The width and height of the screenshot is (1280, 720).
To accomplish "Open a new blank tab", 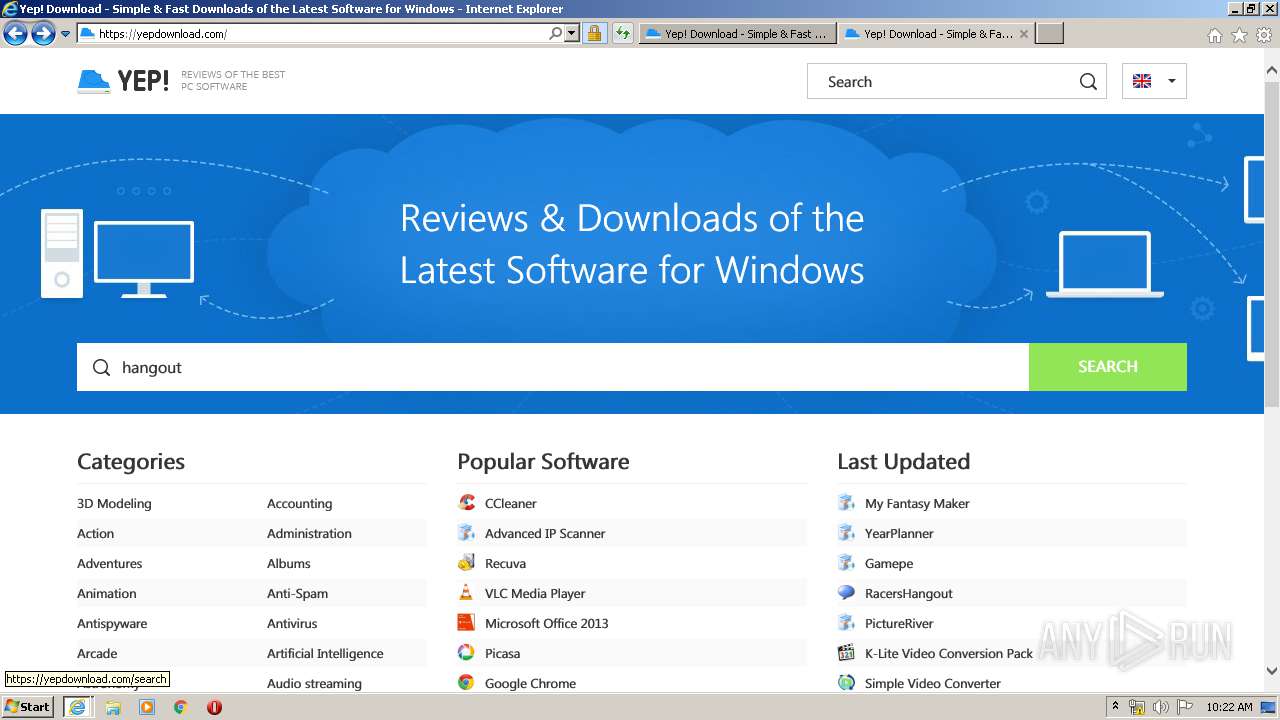I will tap(1049, 33).
